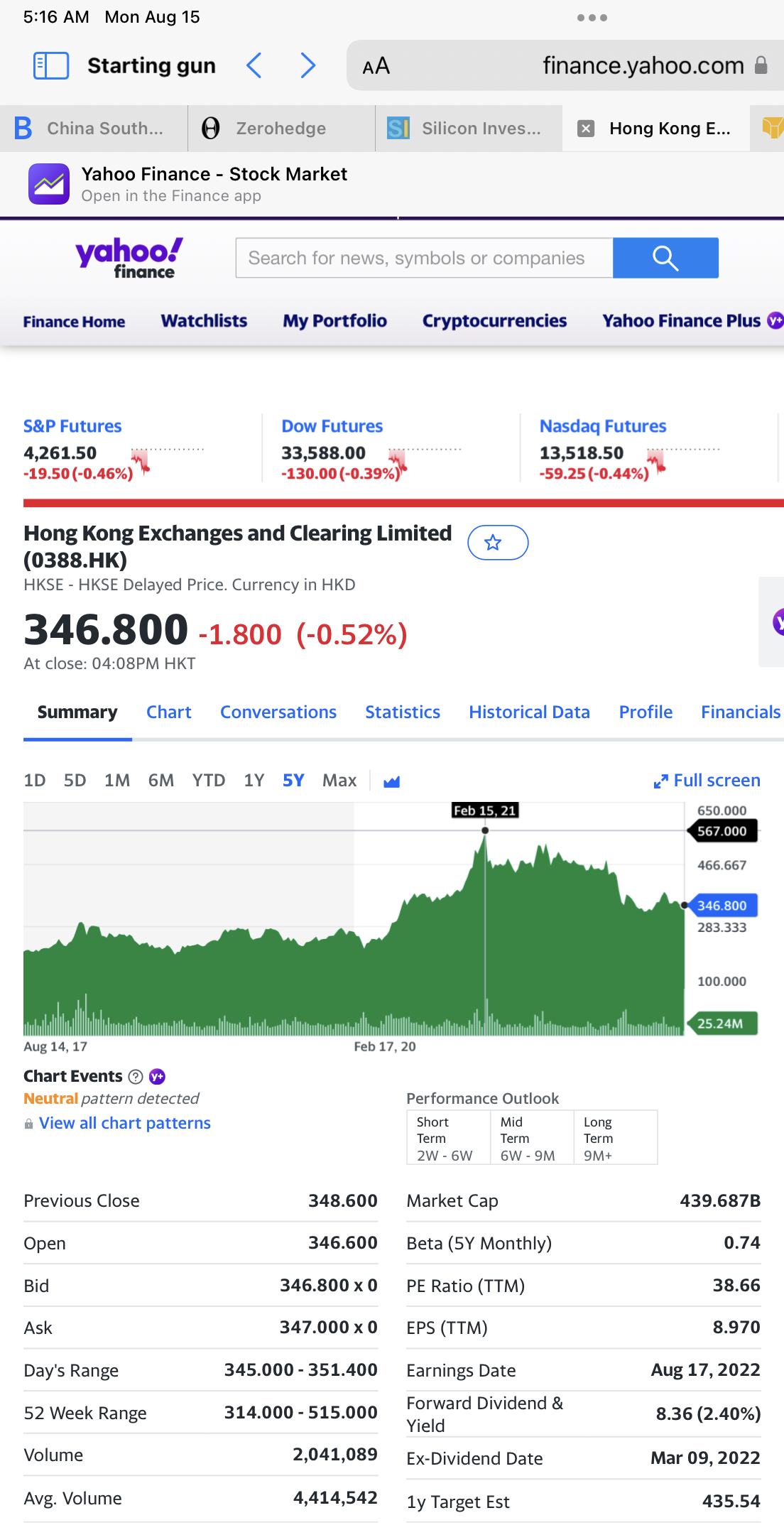The width and height of the screenshot is (784, 1530).
Task: Click Chart Events help question mark icon
Action: point(136,1077)
